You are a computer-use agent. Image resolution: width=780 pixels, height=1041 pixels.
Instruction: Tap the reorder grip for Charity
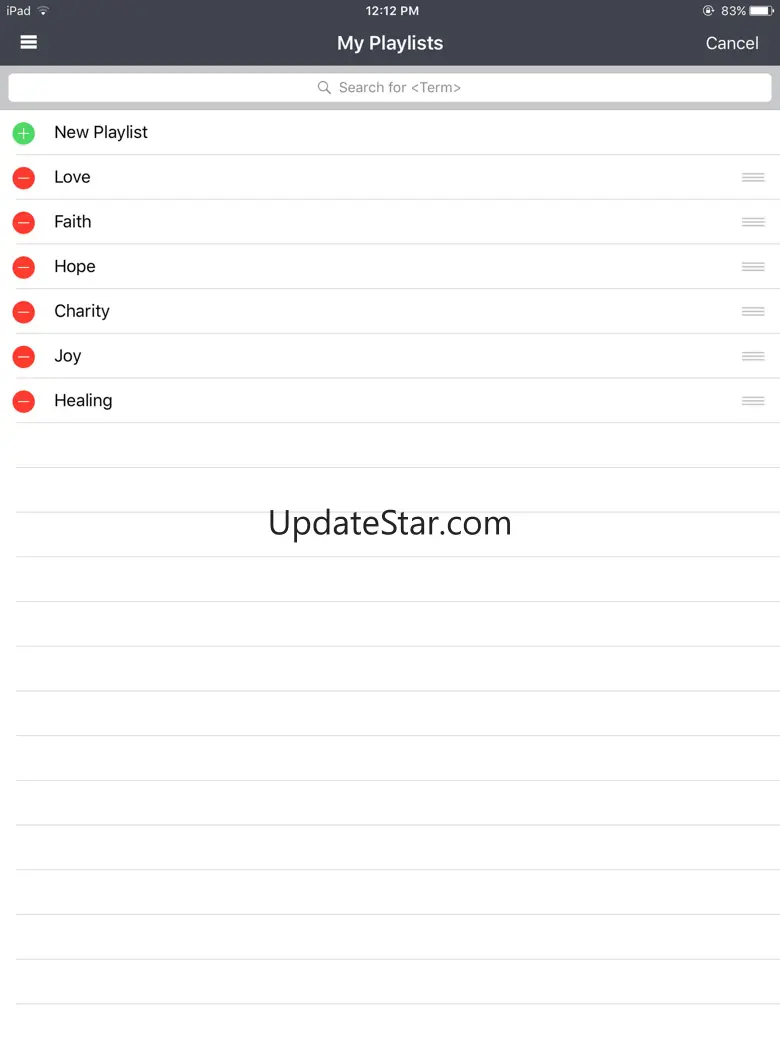click(x=753, y=311)
